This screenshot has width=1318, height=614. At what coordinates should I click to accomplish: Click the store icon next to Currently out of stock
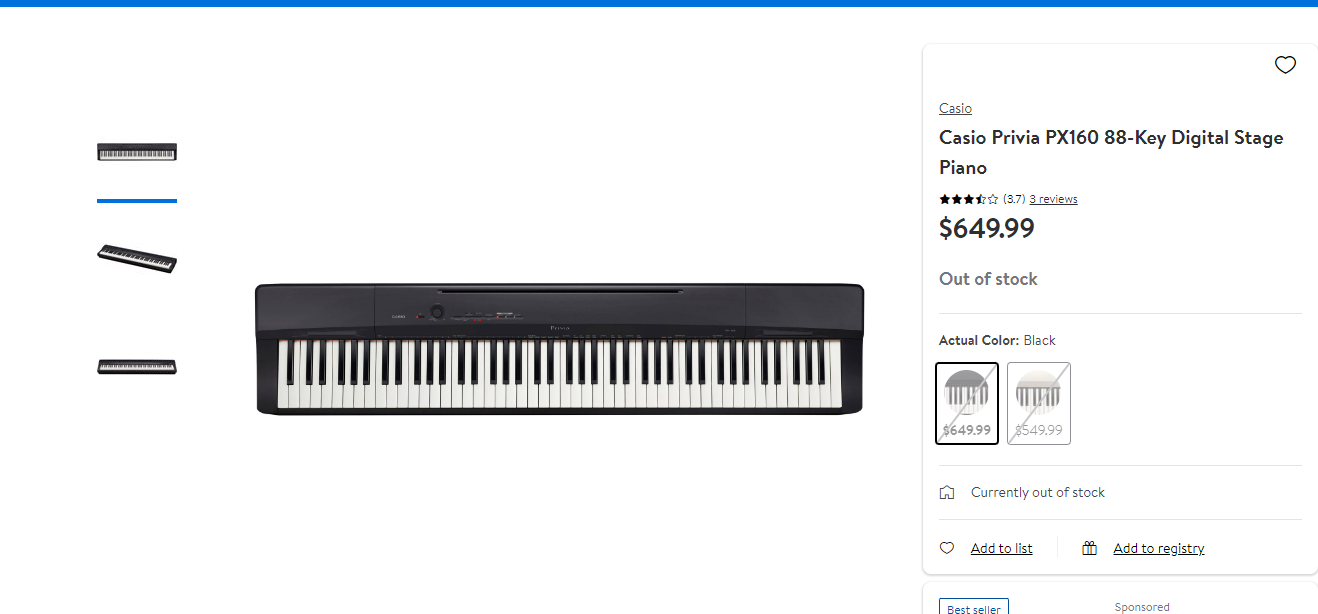947,493
